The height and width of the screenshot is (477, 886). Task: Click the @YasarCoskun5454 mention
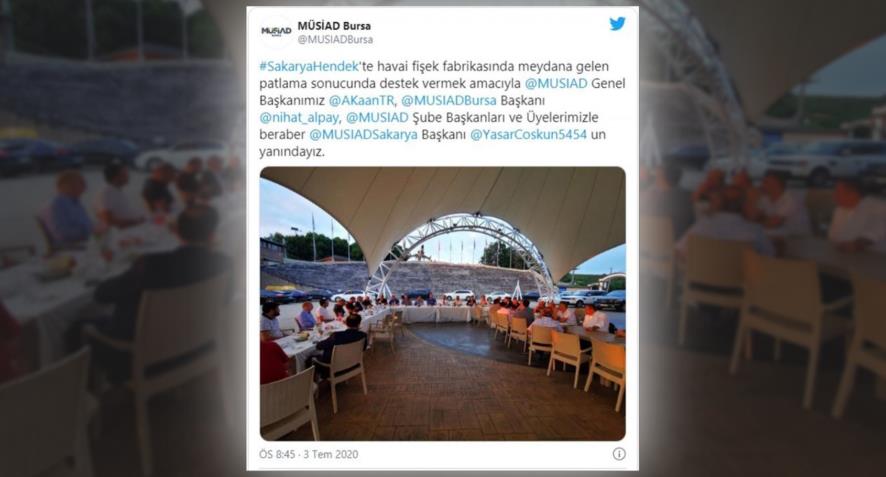528,135
